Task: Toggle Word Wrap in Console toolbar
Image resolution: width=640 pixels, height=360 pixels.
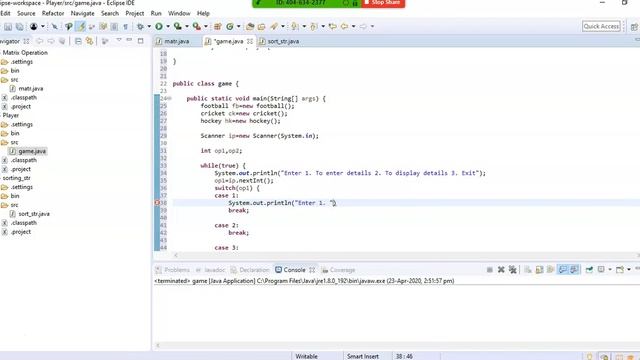Action: tap(550, 270)
